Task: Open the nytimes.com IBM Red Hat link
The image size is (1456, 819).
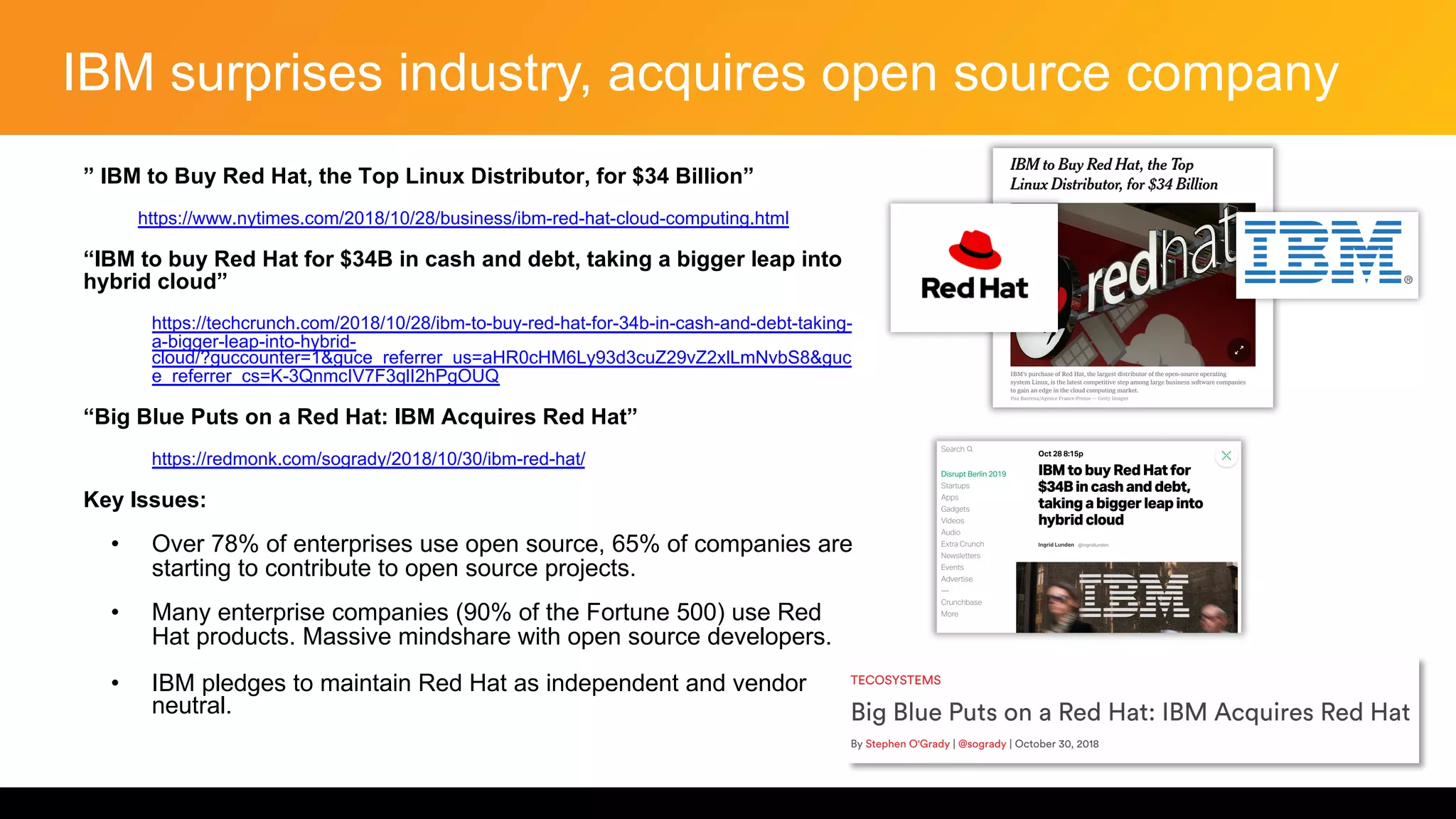Action: tap(464, 218)
